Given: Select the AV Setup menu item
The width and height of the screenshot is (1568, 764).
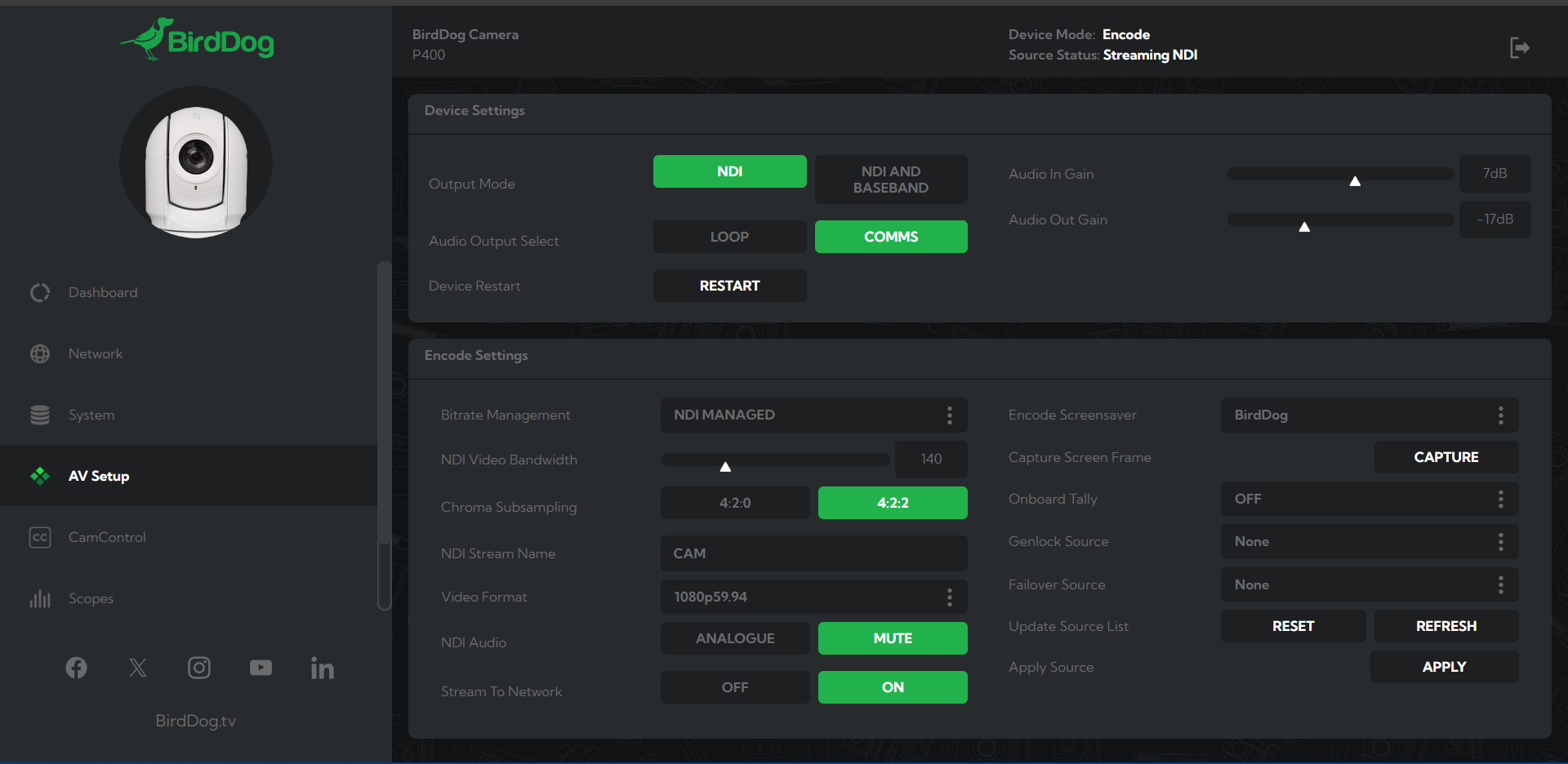Looking at the screenshot, I should point(189,476).
